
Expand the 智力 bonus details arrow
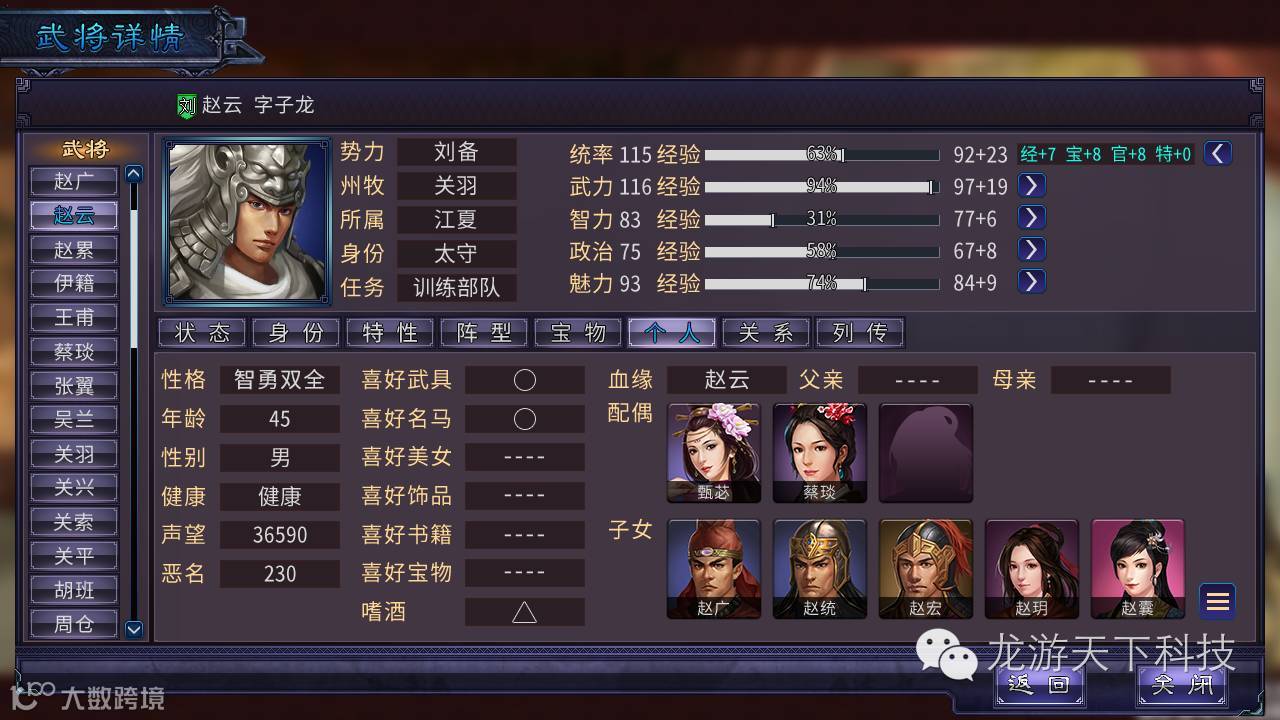[x=1031, y=217]
